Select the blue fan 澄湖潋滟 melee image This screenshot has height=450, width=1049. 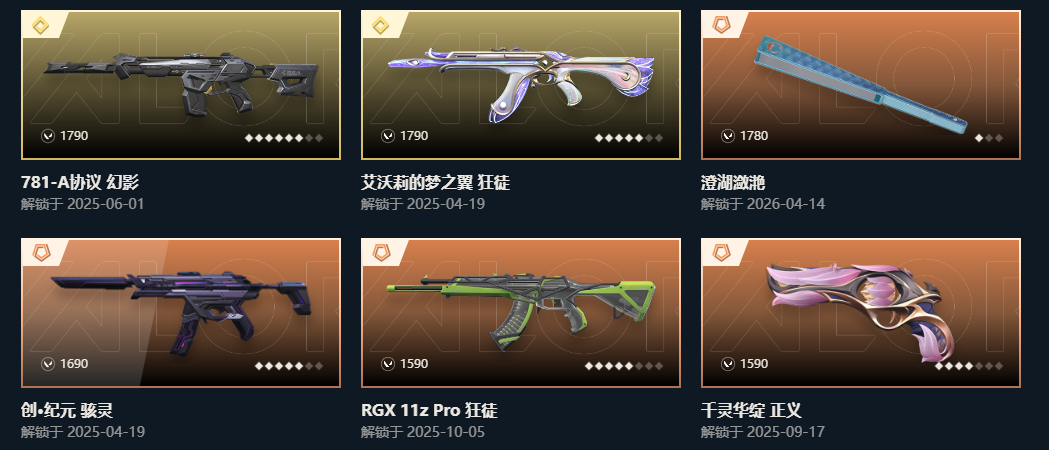[x=861, y=85]
